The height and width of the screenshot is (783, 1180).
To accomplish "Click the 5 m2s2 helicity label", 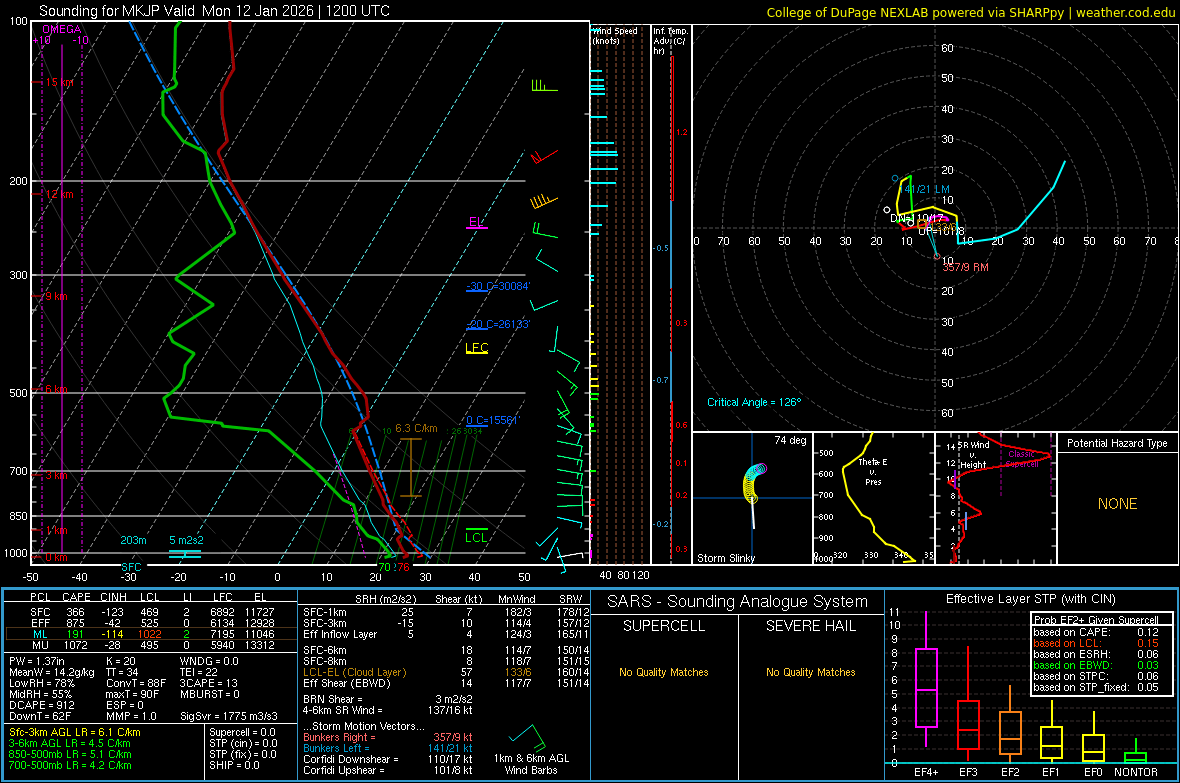I will 186,540.
